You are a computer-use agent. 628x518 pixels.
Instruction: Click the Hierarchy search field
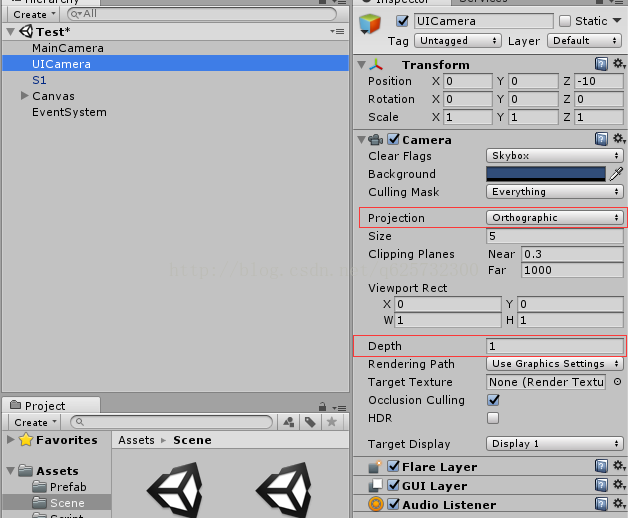(x=202, y=14)
